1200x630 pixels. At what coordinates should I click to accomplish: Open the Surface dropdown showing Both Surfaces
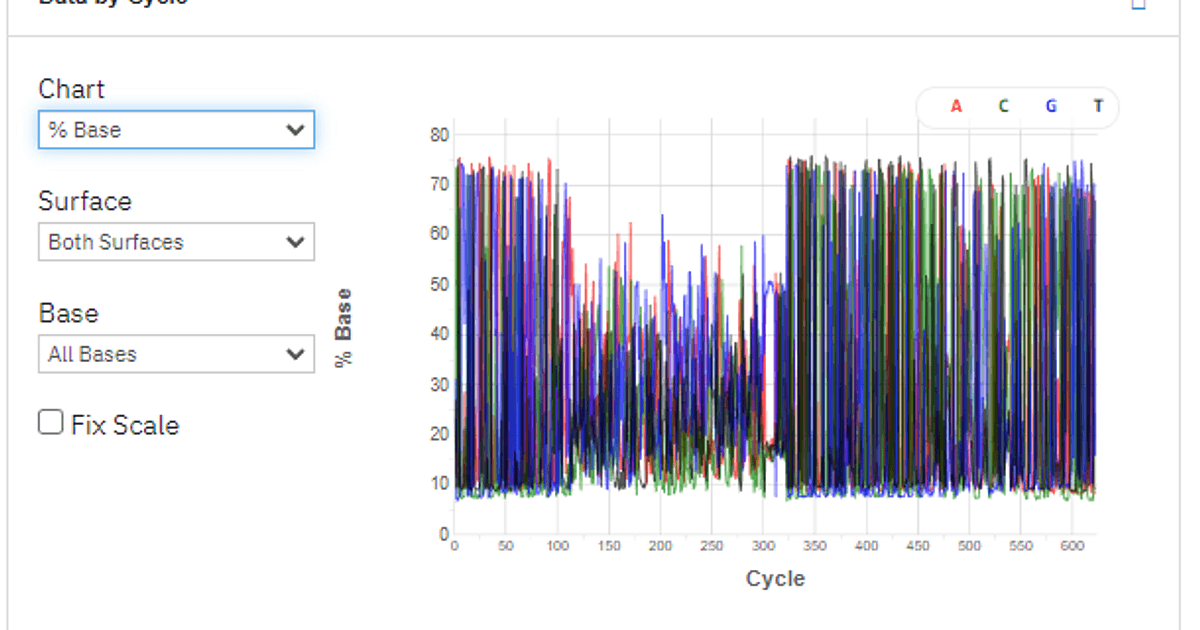[176, 241]
